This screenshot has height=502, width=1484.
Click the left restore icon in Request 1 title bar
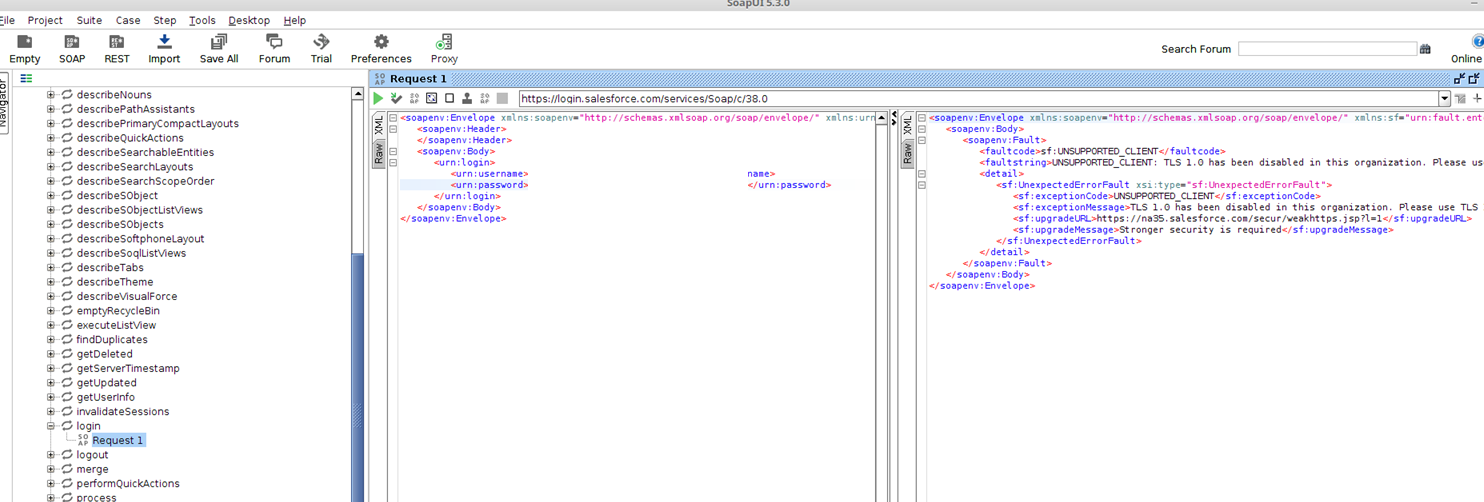tap(1459, 78)
